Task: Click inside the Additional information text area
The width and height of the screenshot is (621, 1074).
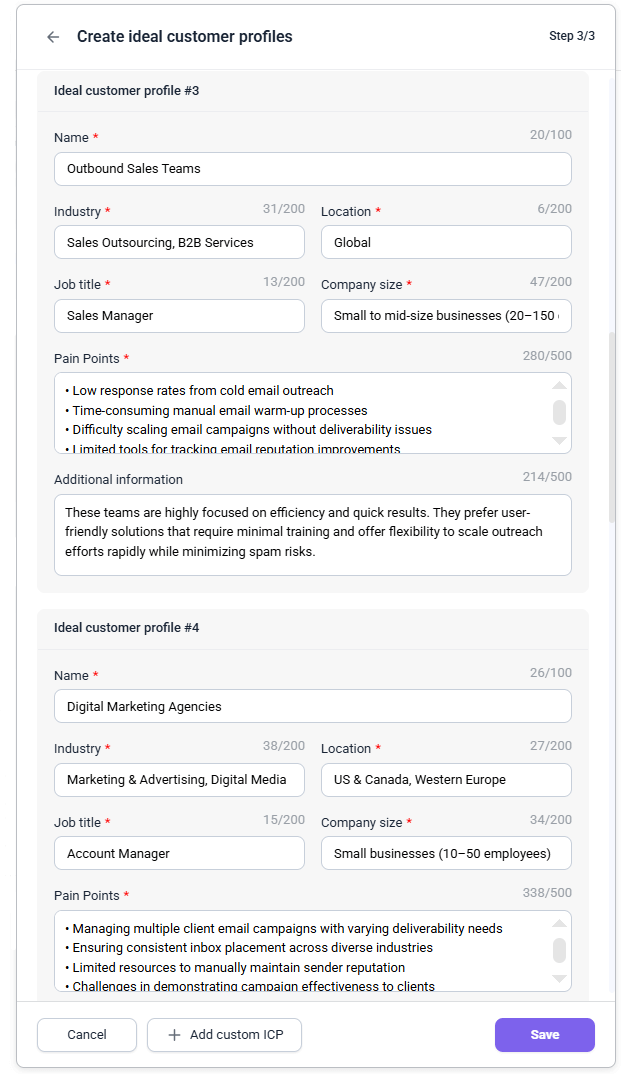Action: pos(312,534)
